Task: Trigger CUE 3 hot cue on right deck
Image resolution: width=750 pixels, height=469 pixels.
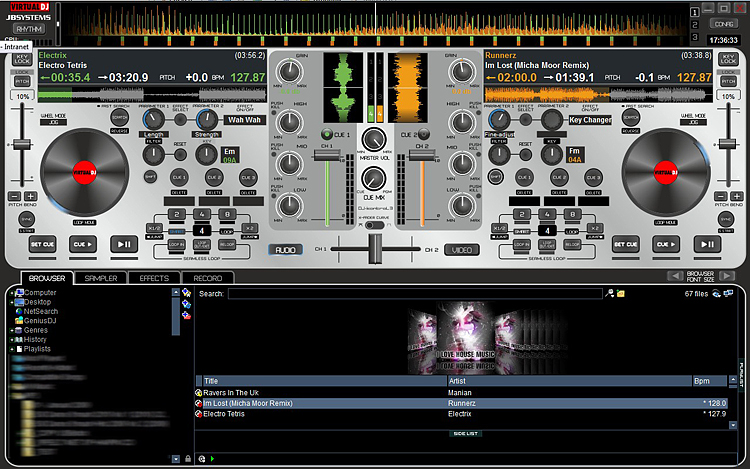Action: click(593, 177)
